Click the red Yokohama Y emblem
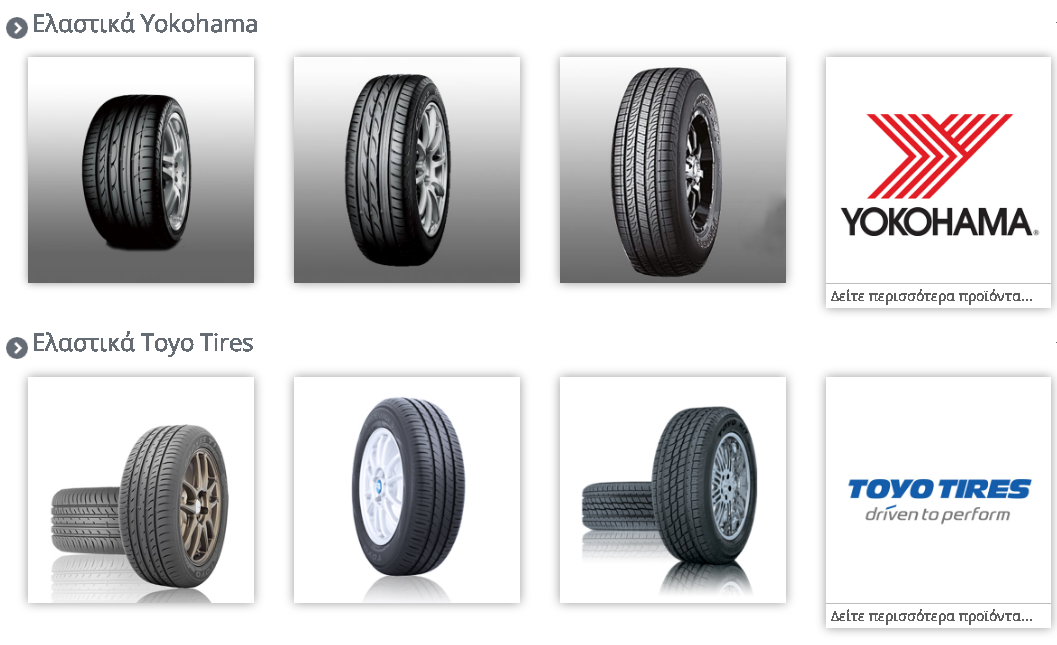The height and width of the screenshot is (645, 1057). click(939, 156)
